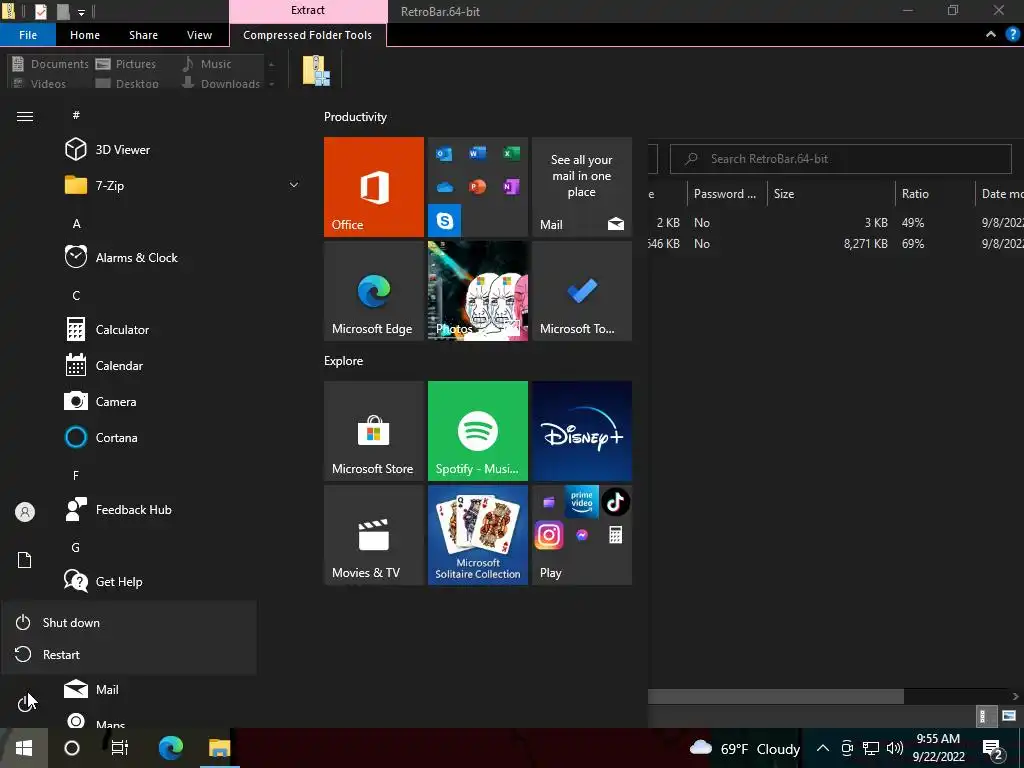Click Explorer horizontal scrollbar
Image resolution: width=1024 pixels, height=768 pixels.
click(776, 696)
